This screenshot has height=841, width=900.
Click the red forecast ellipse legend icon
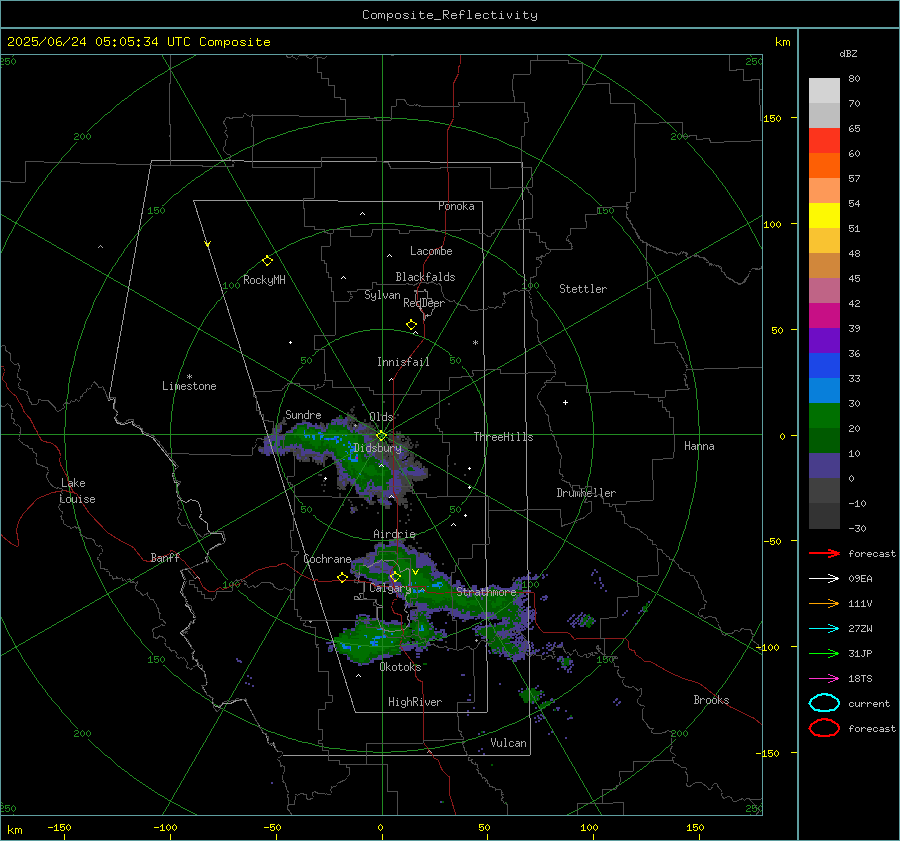pyautogui.click(x=824, y=728)
